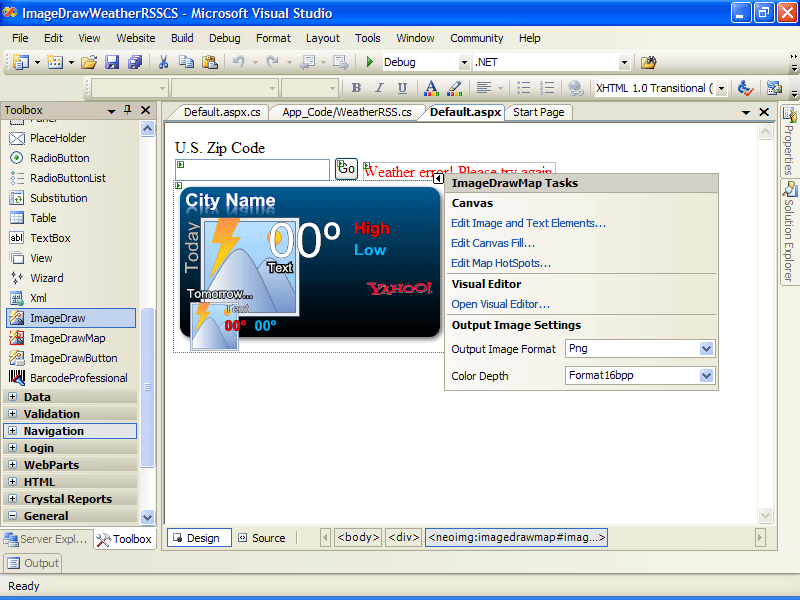
Task: Open the Website menu
Action: (x=136, y=38)
